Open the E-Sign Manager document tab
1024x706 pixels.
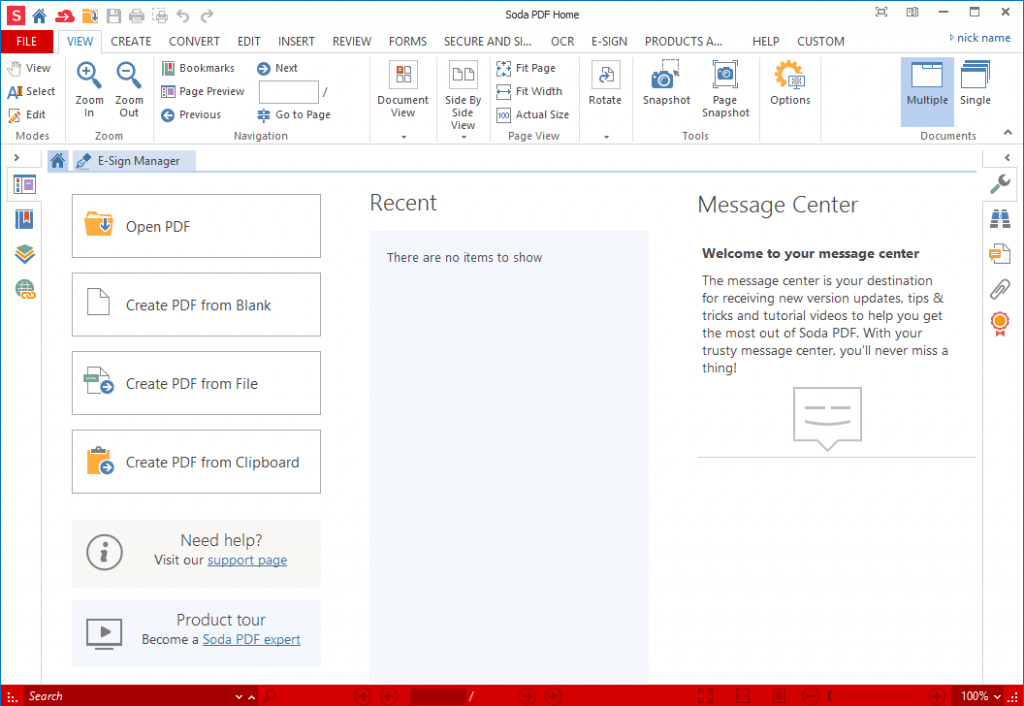135,161
